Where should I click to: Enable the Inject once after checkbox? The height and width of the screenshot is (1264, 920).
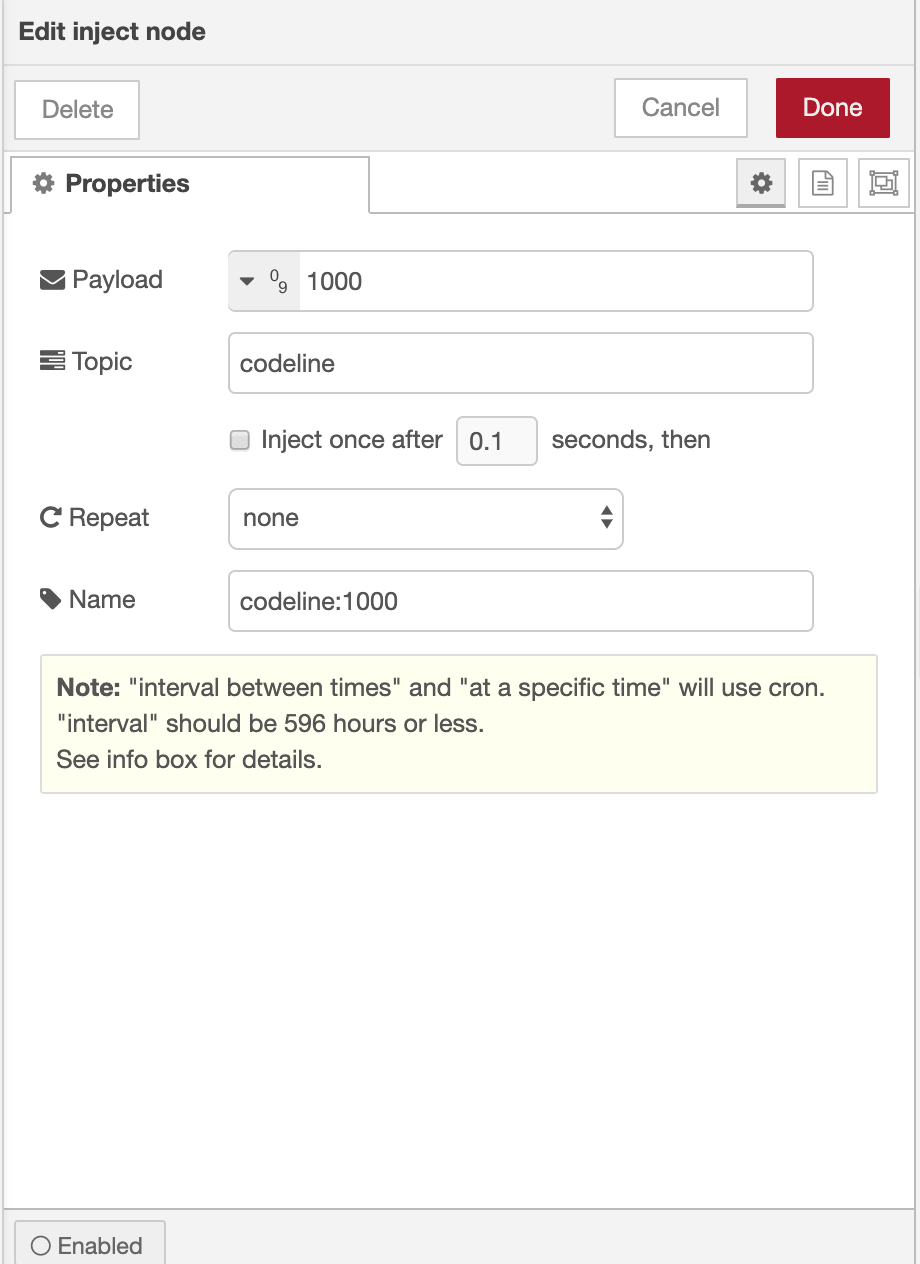[x=240, y=441]
